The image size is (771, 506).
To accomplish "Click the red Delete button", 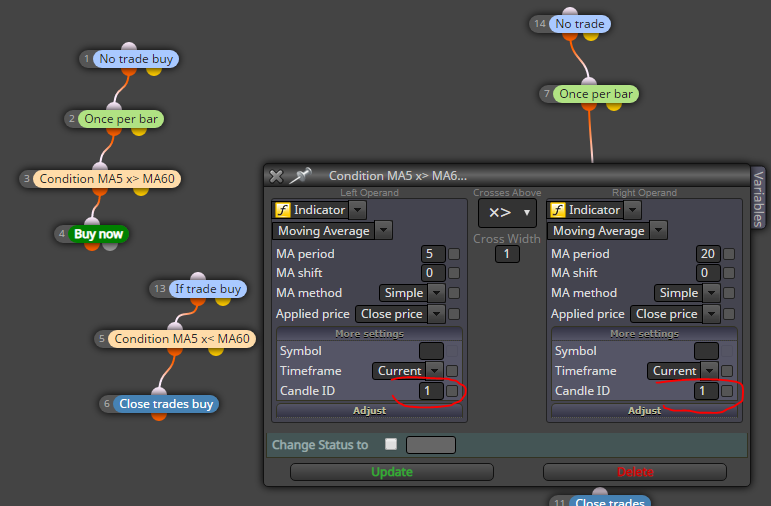I will [635, 472].
